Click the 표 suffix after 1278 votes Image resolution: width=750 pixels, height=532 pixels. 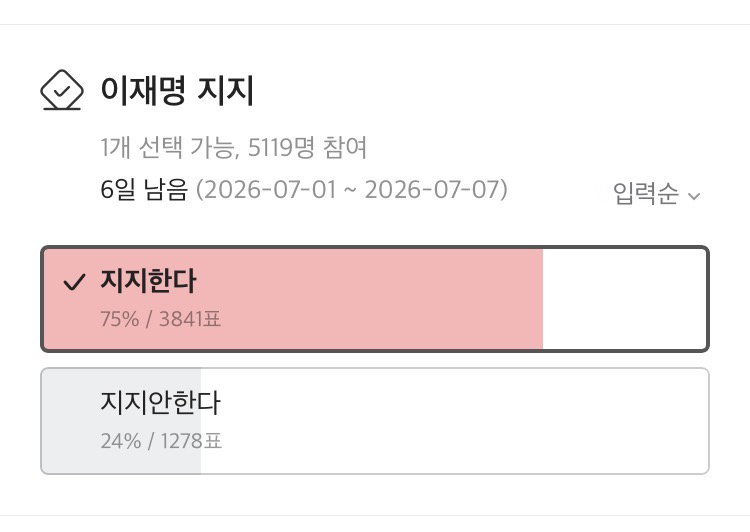pos(213,441)
